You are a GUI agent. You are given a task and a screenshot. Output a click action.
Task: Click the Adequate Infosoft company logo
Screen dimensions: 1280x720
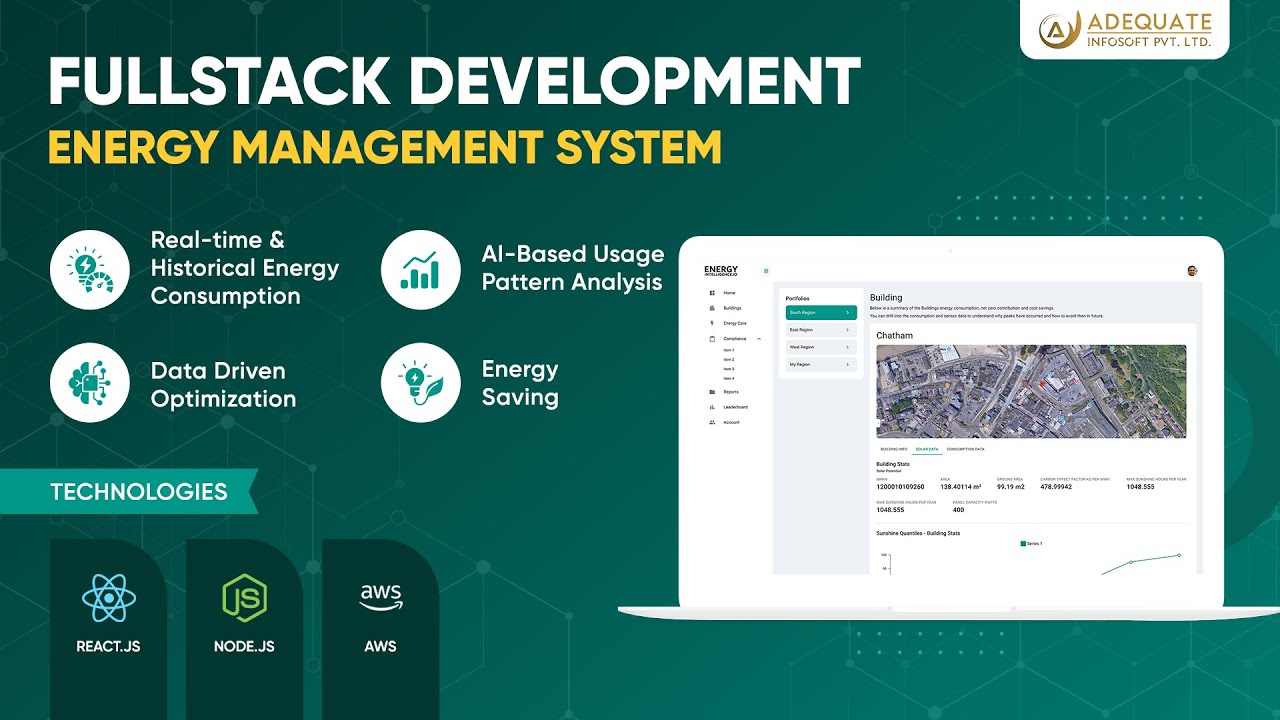1125,30
